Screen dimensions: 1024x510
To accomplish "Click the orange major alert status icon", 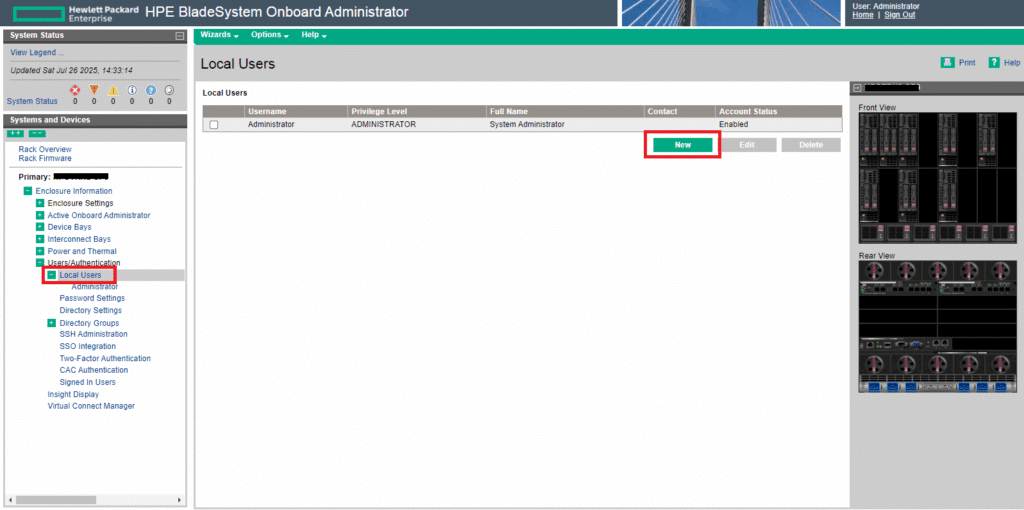I will click(x=94, y=91).
